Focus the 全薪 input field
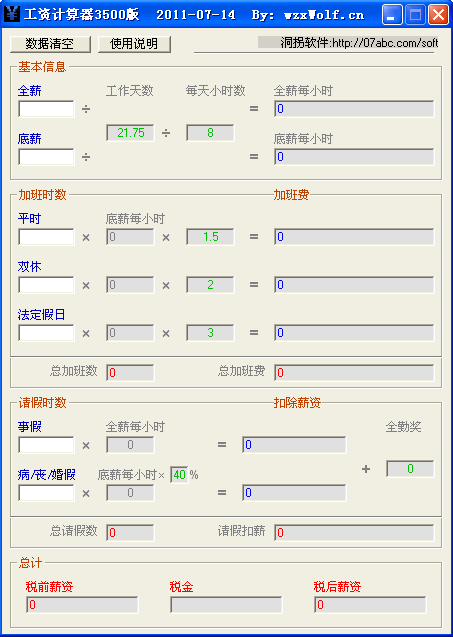Screen dimensions: 453x637 point(46,109)
